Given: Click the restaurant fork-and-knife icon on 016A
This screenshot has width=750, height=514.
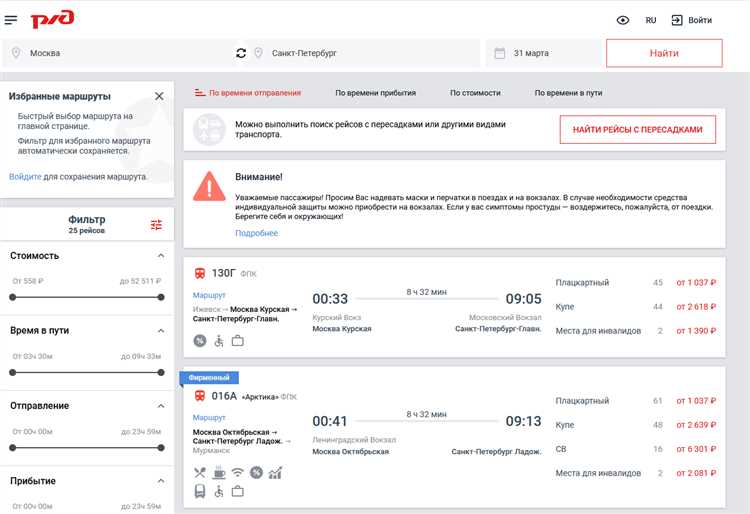Looking at the screenshot, I should (x=200, y=473).
